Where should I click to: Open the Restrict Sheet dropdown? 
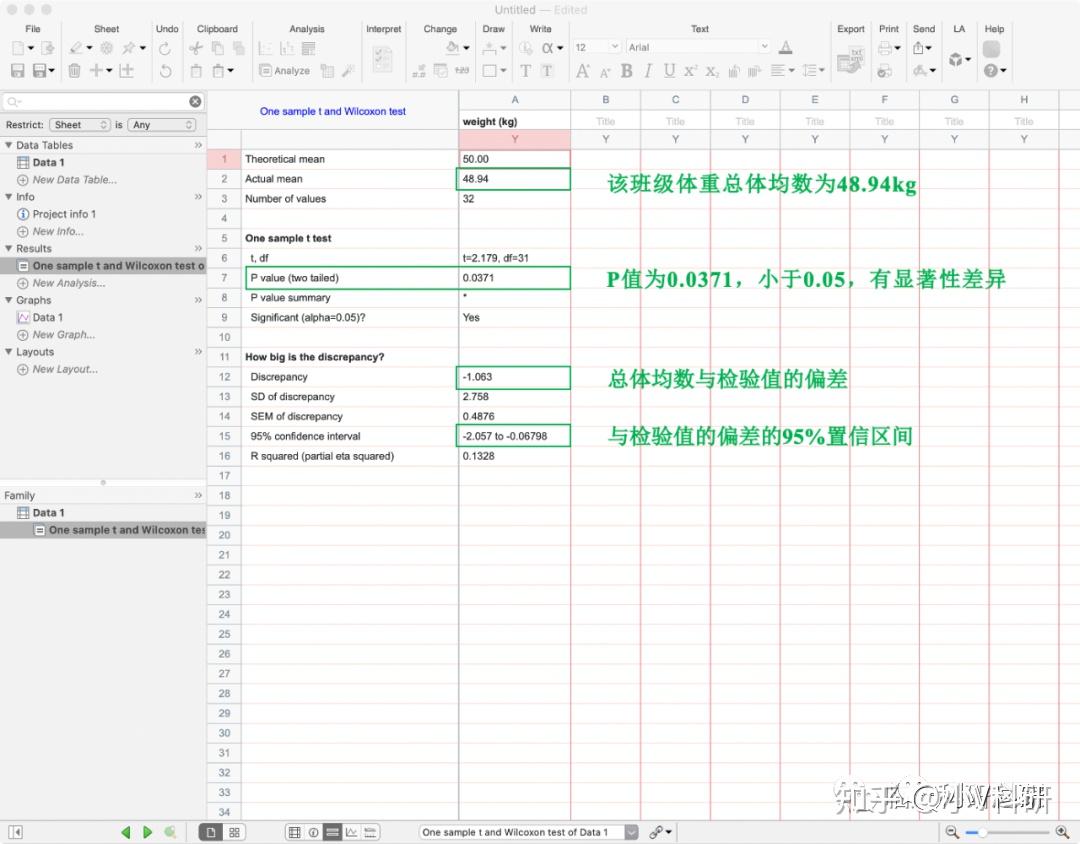[x=79, y=125]
